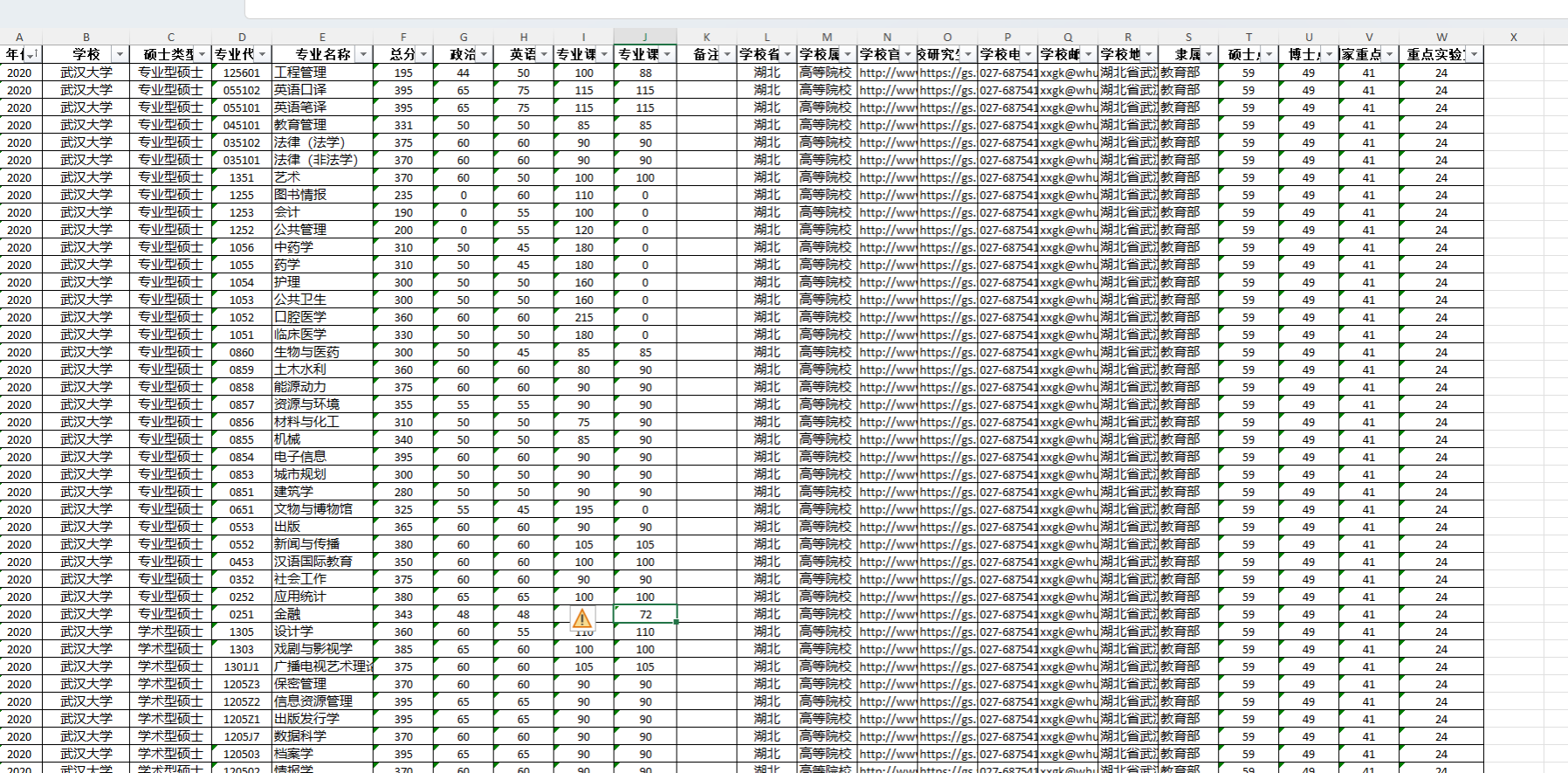Open the 硕士类型 filter dropdown arrow
The height and width of the screenshot is (773, 1568).
[x=202, y=54]
